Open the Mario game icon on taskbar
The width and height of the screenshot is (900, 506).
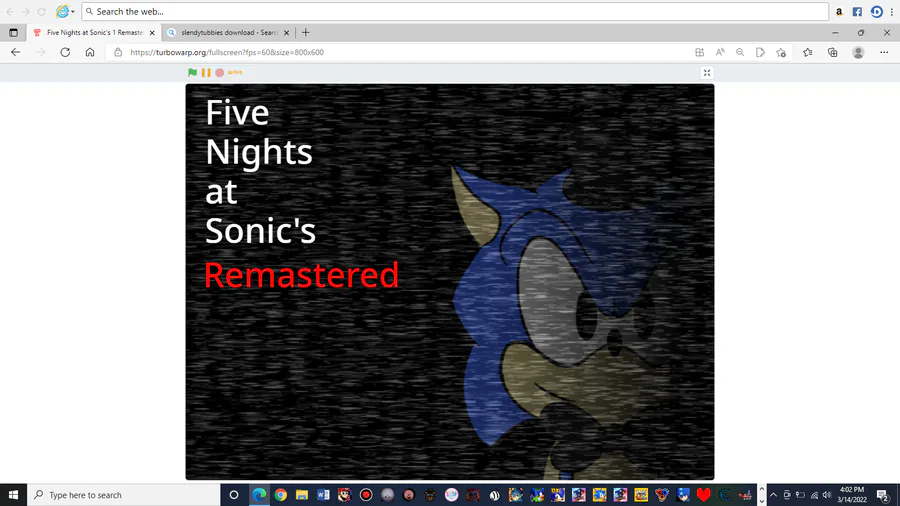coord(344,495)
